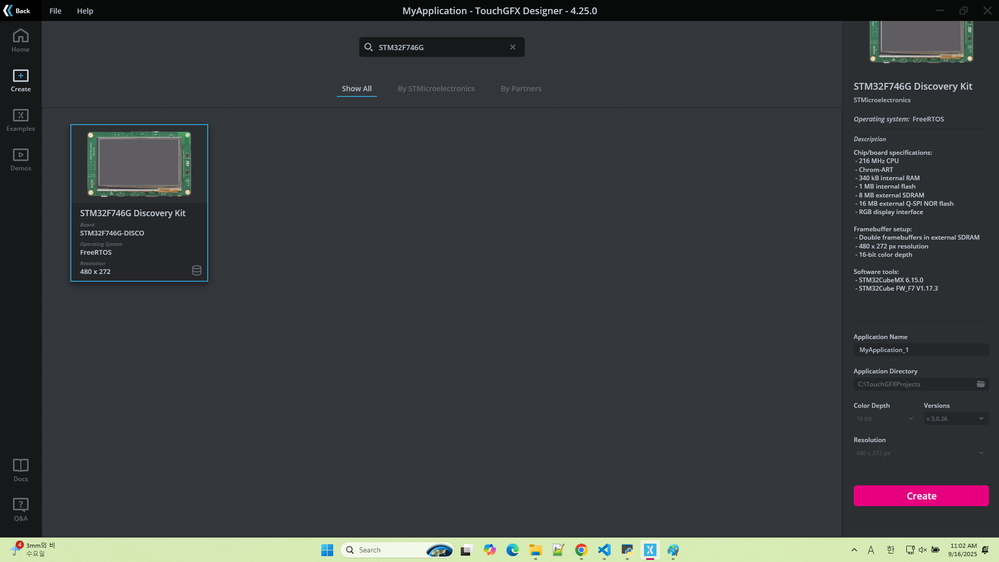The height and width of the screenshot is (562, 999).
Task: Open the Resolution dropdown
Action: coord(921,453)
